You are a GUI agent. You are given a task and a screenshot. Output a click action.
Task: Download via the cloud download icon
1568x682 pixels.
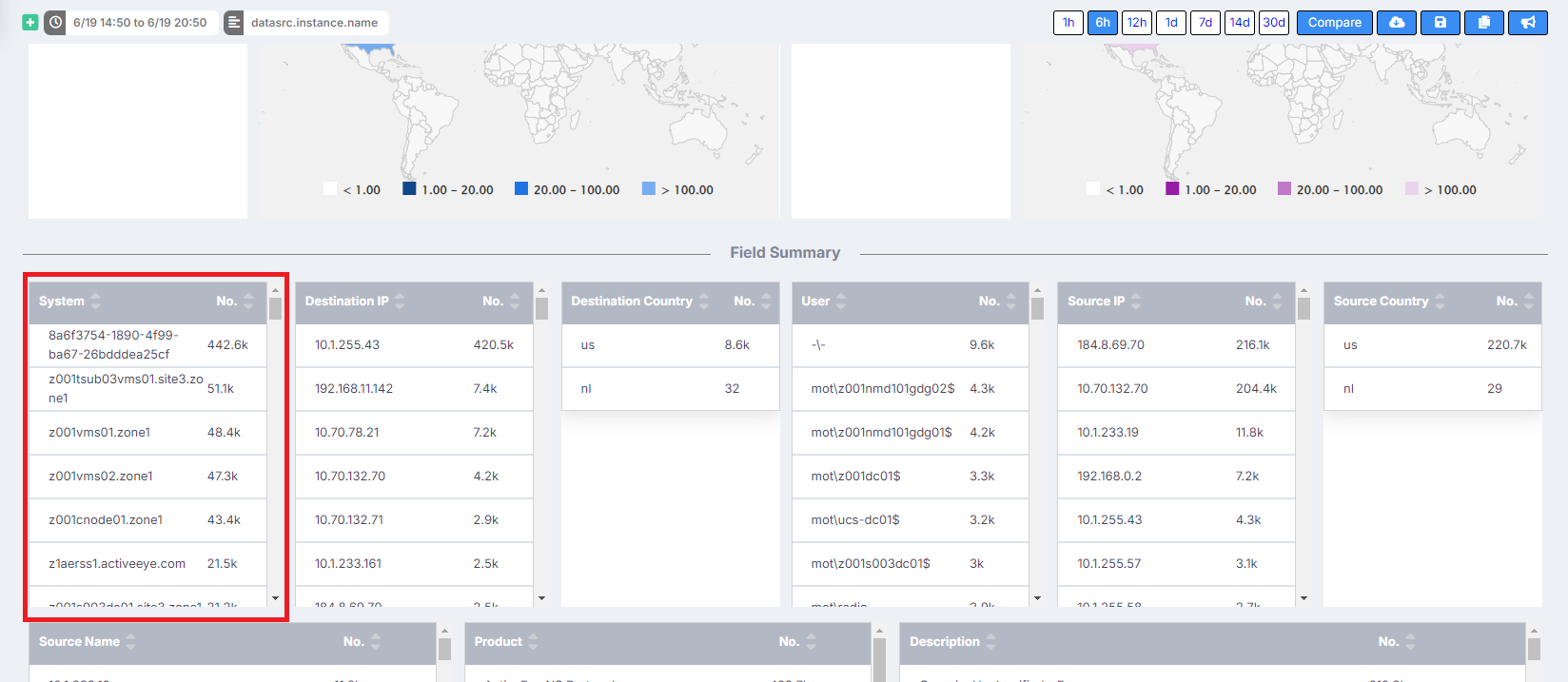tap(1397, 22)
